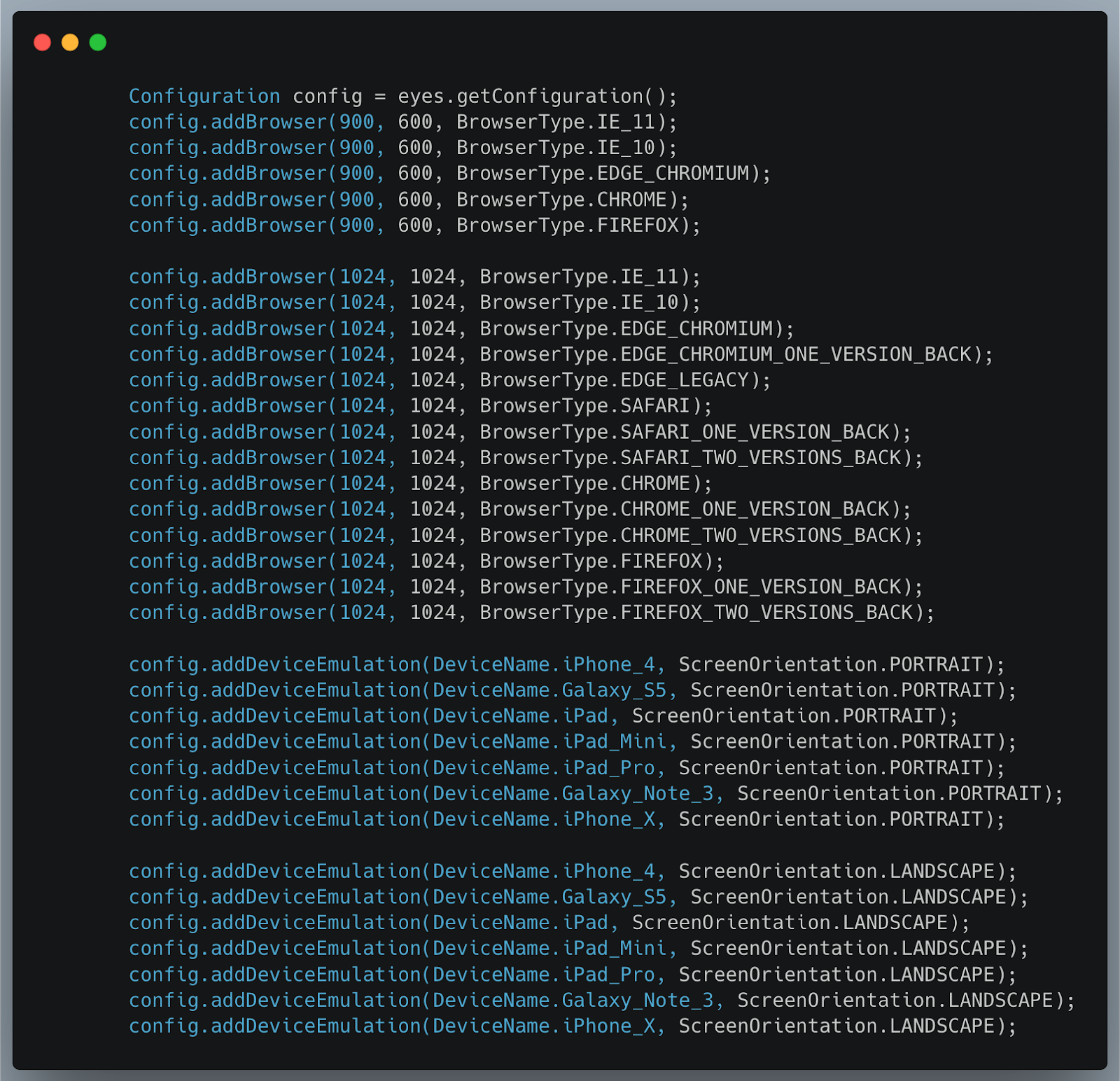
Task: Click the FIREFOX_ONE_VERSION_BACK constant
Action: [x=762, y=587]
